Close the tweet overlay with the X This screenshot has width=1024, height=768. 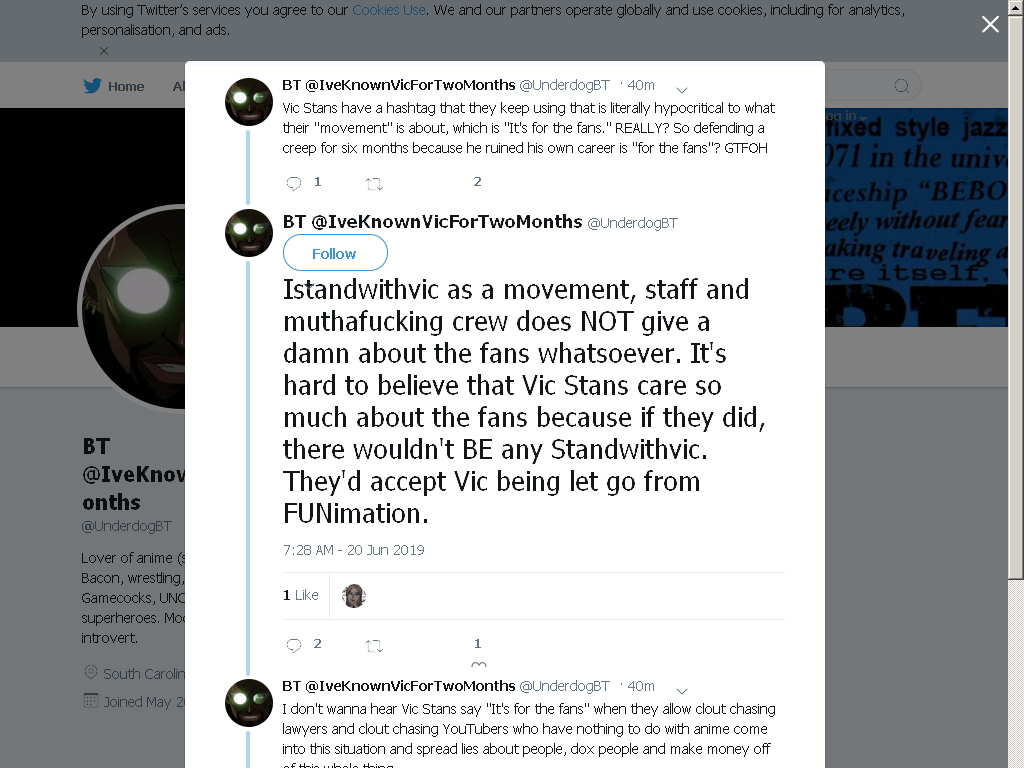click(990, 24)
